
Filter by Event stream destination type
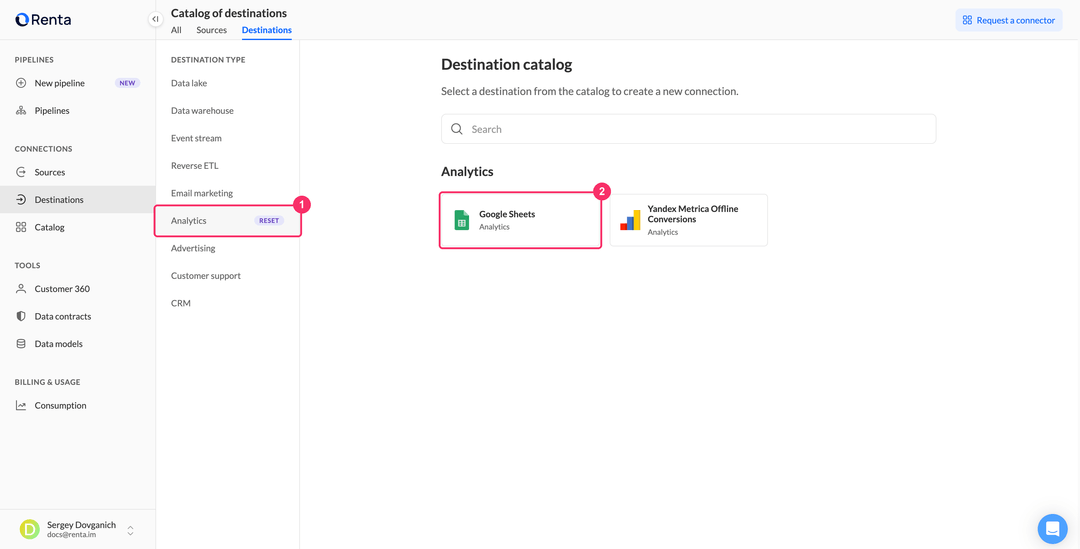[196, 138]
